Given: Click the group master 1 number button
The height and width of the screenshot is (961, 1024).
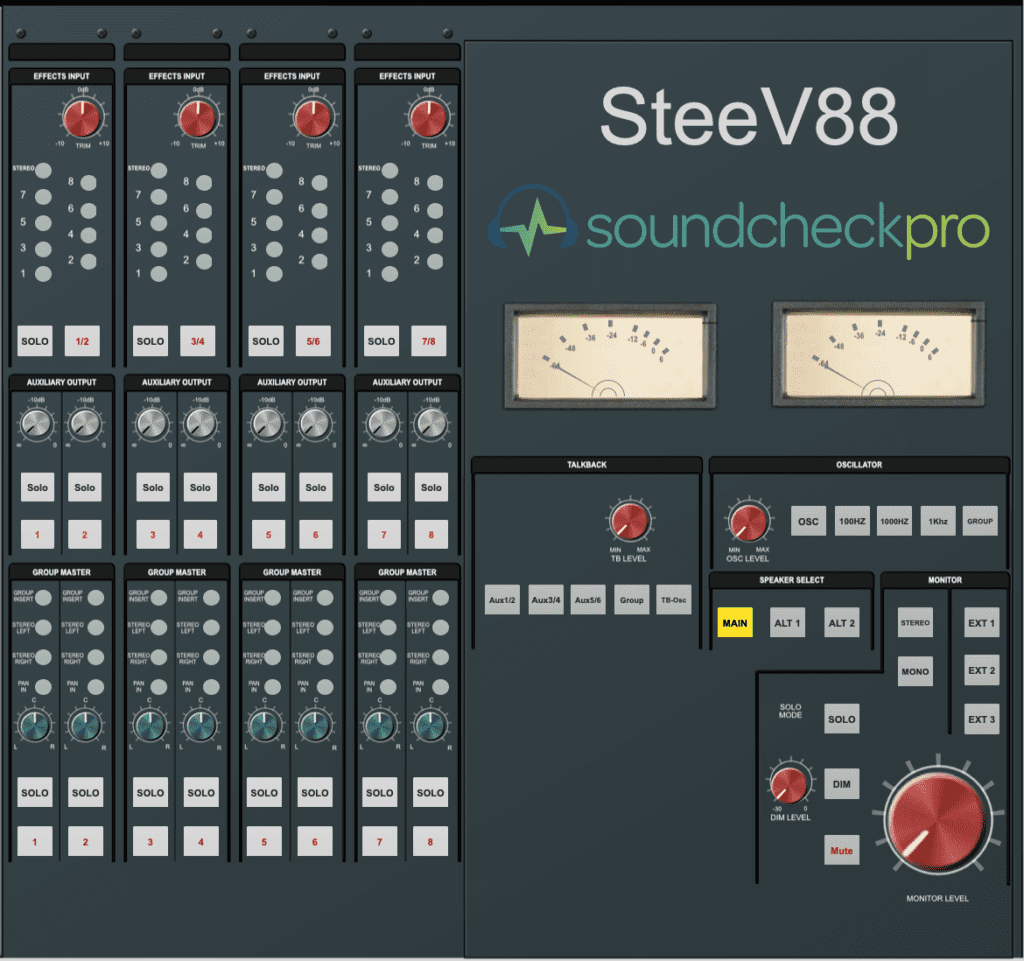Looking at the screenshot, I should pyautogui.click(x=35, y=842).
